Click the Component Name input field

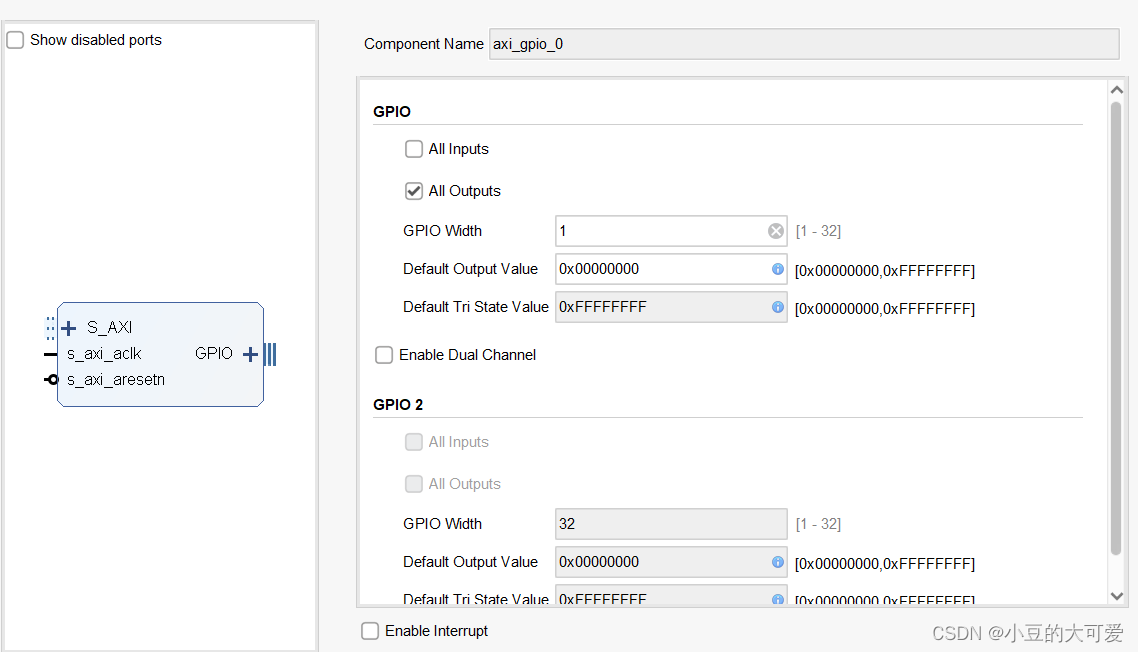800,43
